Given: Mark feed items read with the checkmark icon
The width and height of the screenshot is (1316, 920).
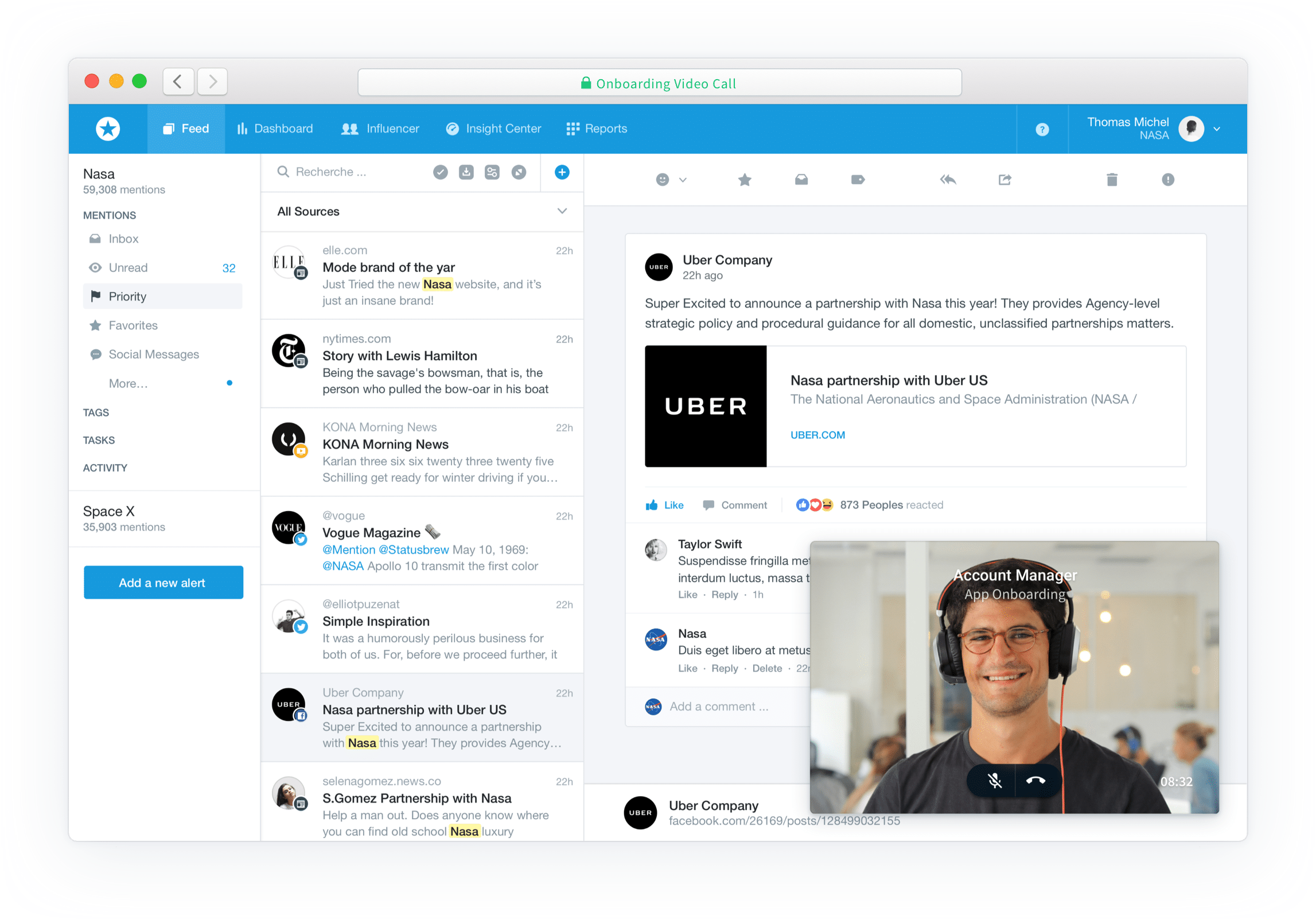Looking at the screenshot, I should click(440, 172).
